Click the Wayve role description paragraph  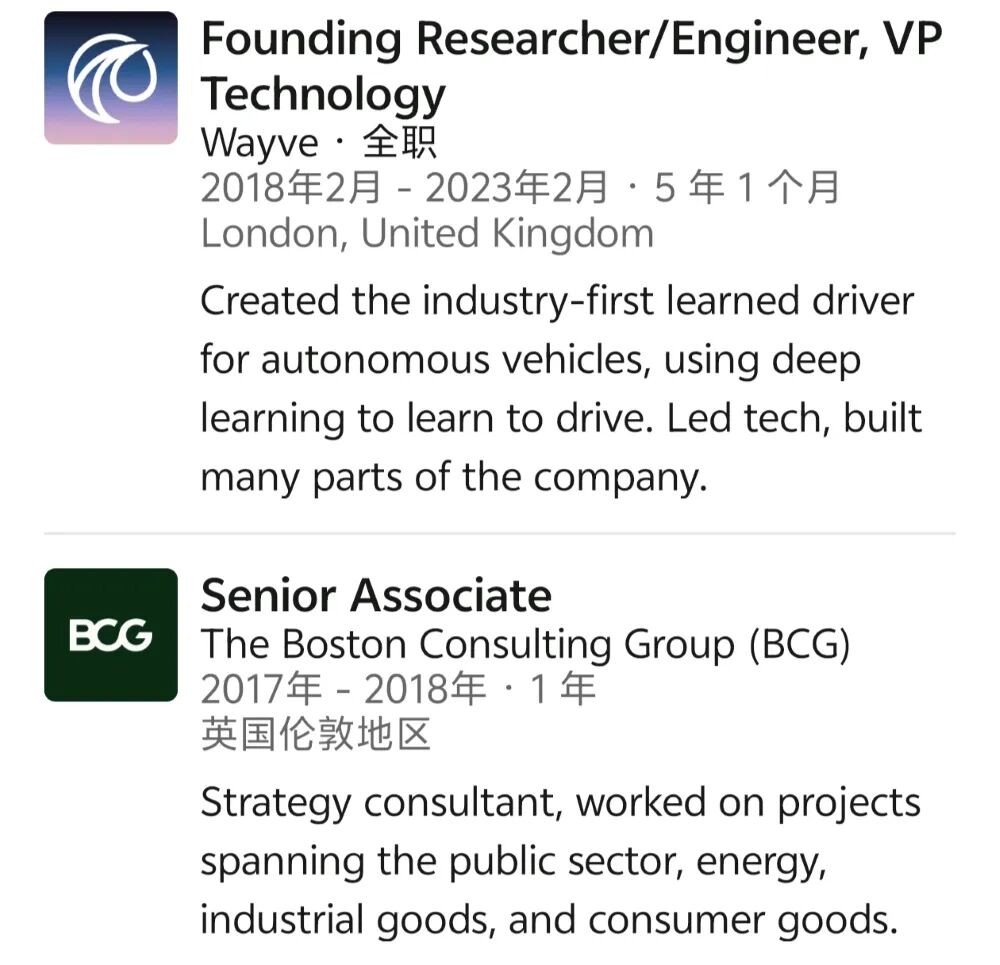coord(561,389)
